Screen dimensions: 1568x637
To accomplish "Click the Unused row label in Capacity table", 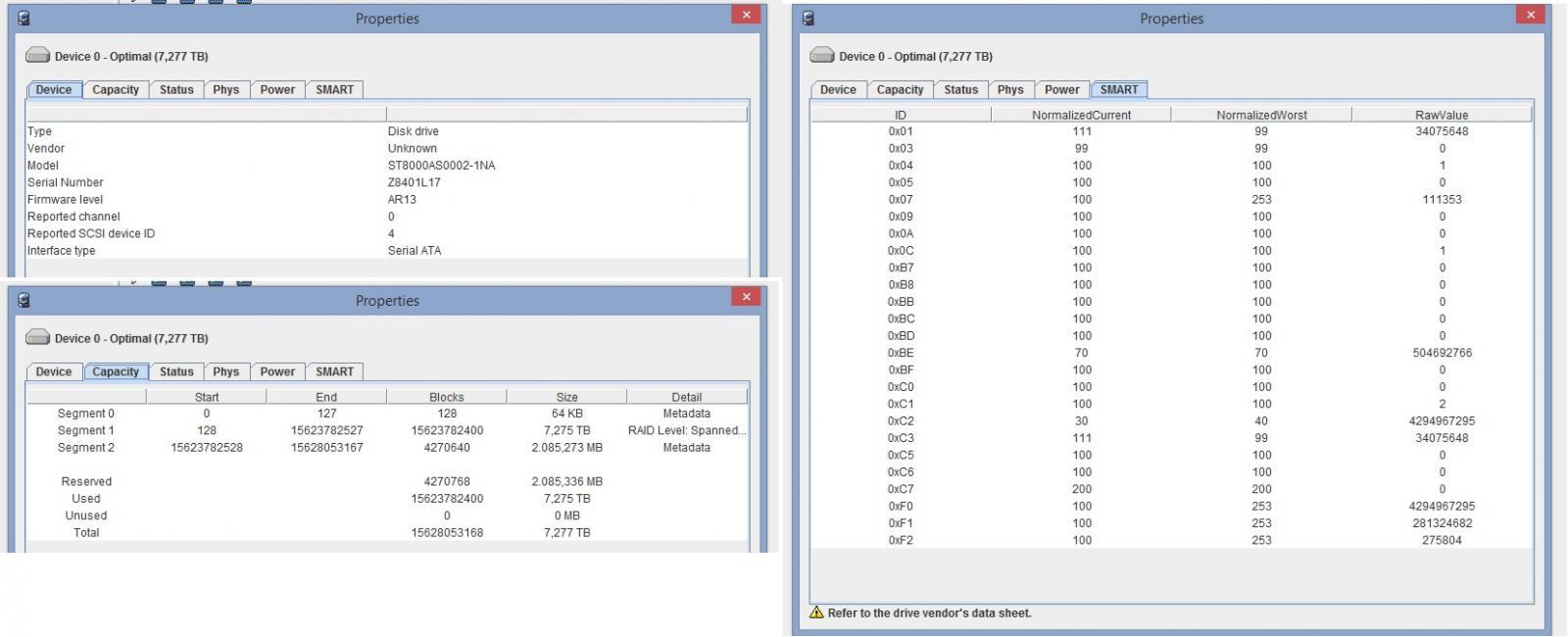I will (x=86, y=515).
